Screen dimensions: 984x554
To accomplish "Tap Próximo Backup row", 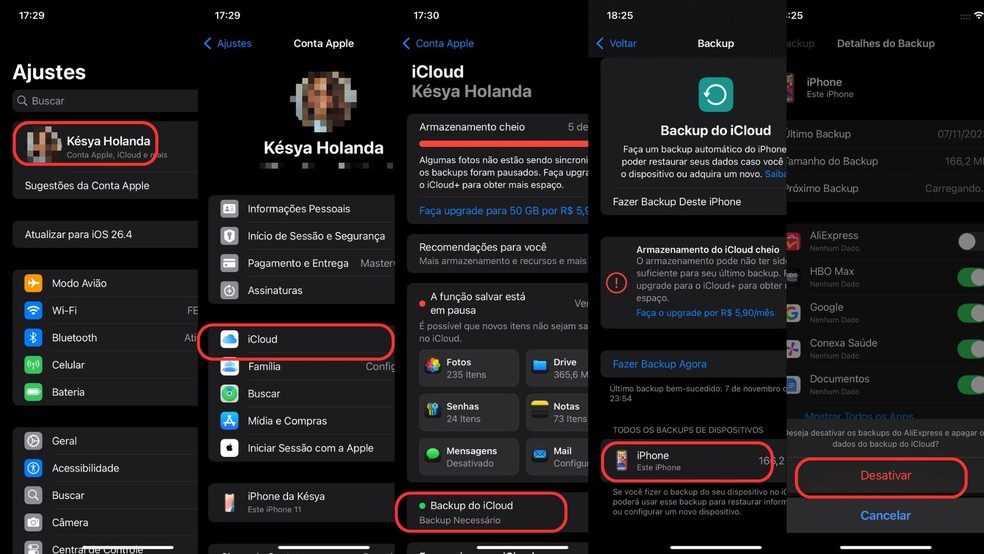I will click(885, 188).
